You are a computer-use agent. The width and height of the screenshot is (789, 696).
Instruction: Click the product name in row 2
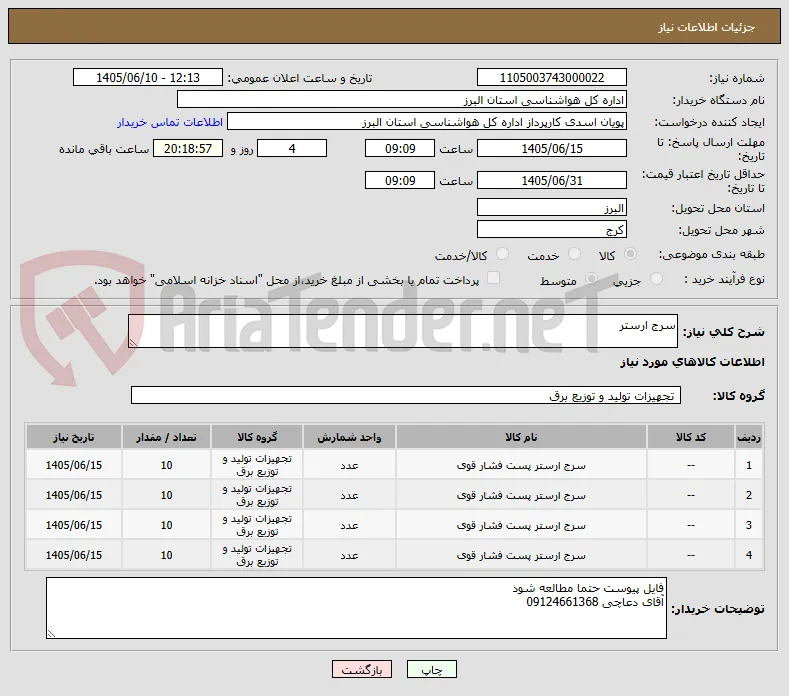pos(521,496)
